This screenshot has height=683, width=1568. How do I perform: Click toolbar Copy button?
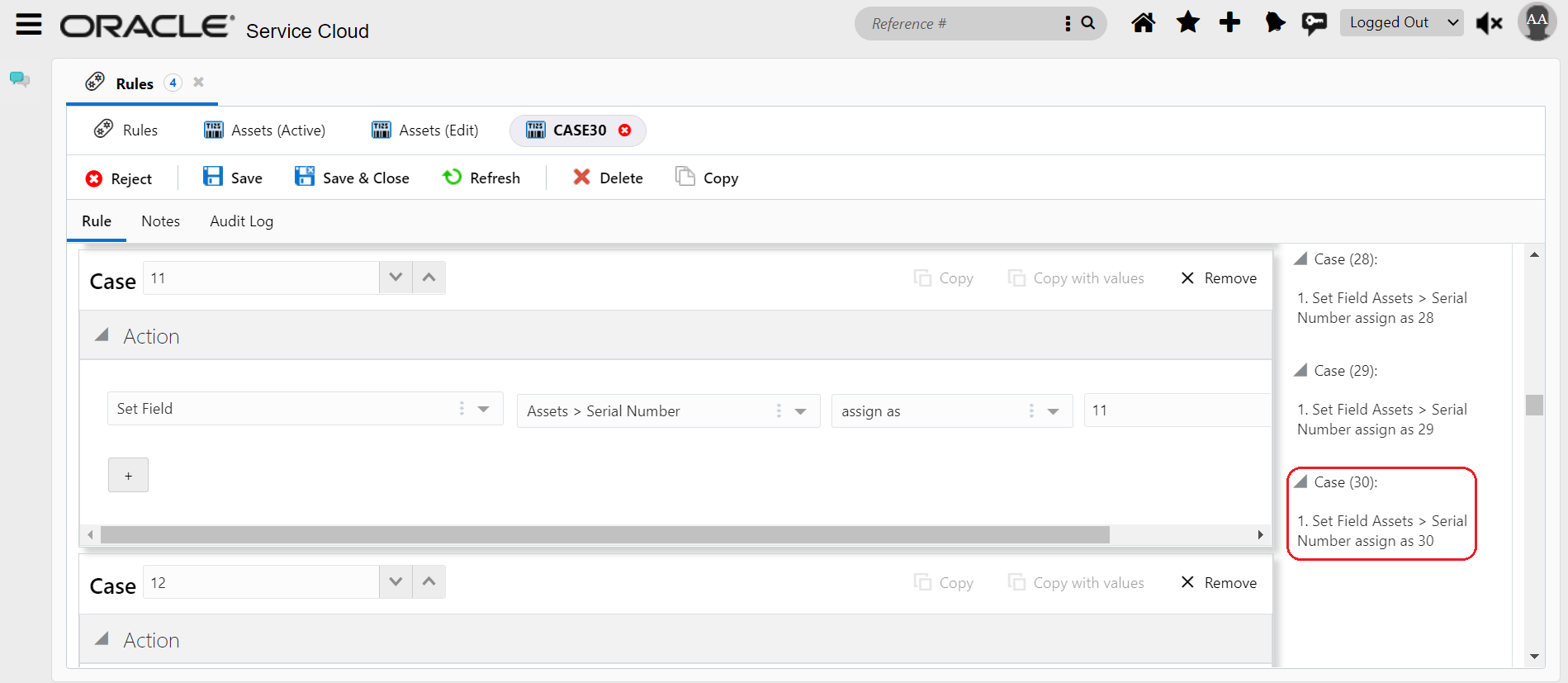click(707, 178)
